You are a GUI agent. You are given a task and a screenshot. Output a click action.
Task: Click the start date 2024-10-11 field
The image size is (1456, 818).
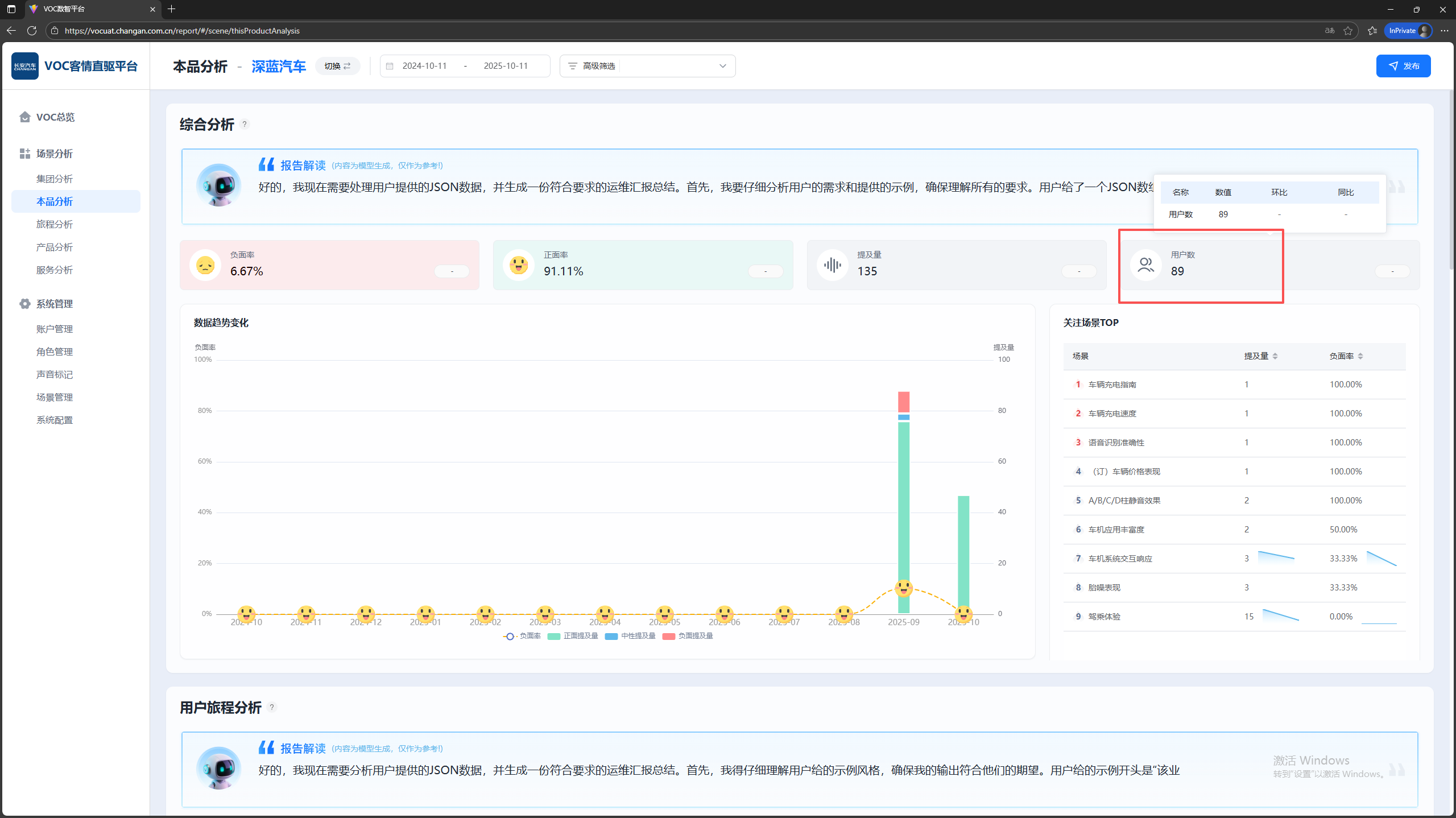424,66
